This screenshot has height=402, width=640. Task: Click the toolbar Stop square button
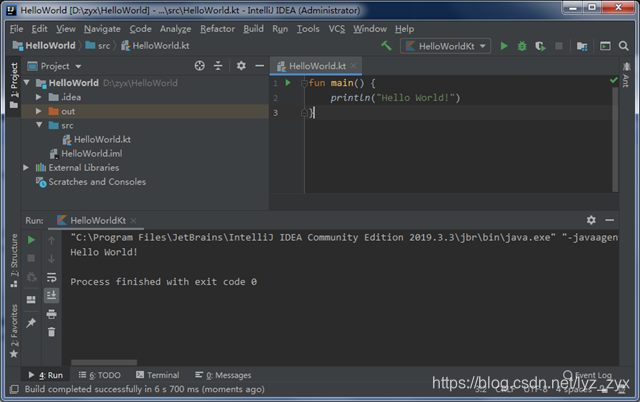click(559, 46)
